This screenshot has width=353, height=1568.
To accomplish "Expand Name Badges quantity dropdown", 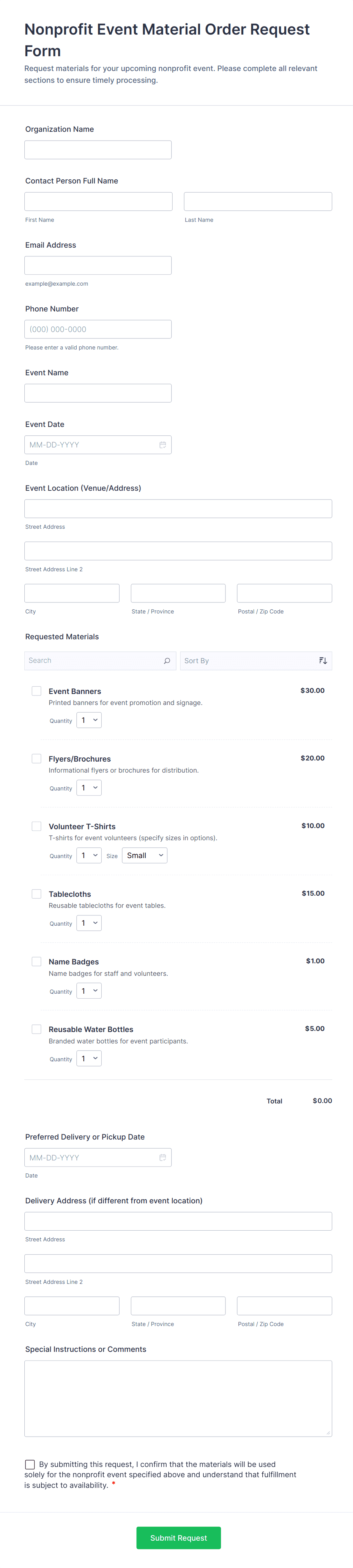I will point(89,991).
